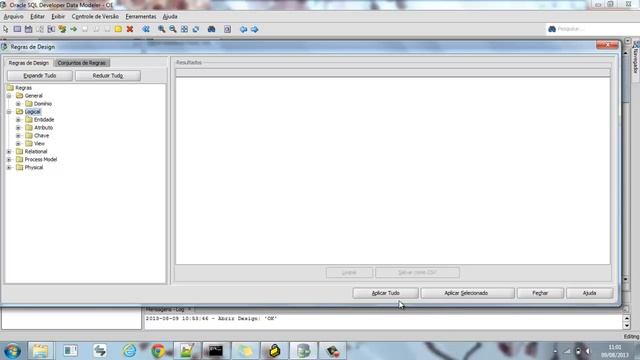Viewport: 640px width, 360px height.
Task: Select the Regras root tree item
Action: pyautogui.click(x=23, y=88)
